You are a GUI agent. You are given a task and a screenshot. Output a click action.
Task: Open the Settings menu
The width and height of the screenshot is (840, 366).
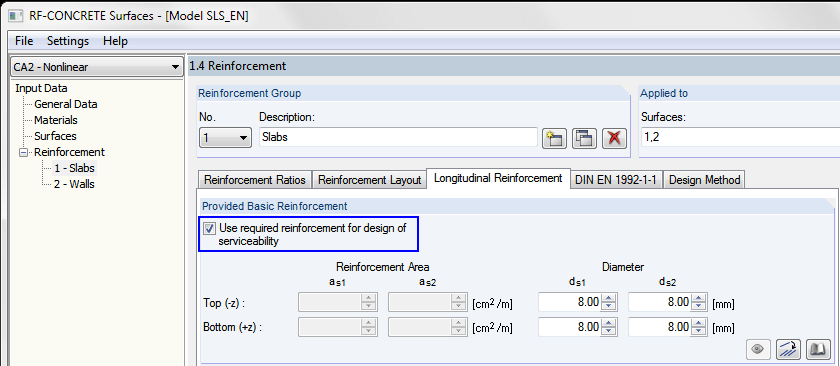tap(68, 41)
